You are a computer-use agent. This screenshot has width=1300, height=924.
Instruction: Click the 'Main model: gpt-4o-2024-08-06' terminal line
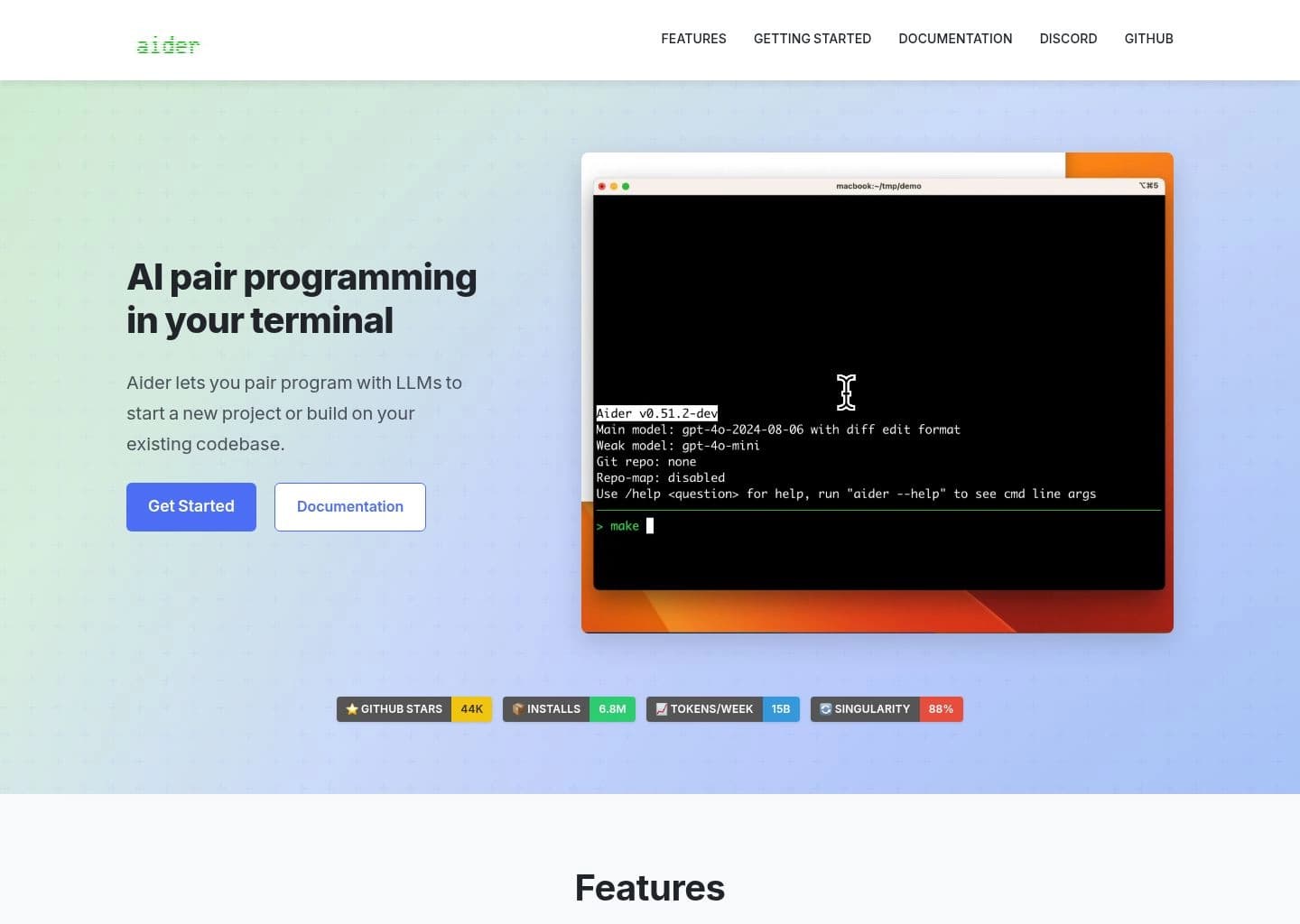(x=778, y=430)
